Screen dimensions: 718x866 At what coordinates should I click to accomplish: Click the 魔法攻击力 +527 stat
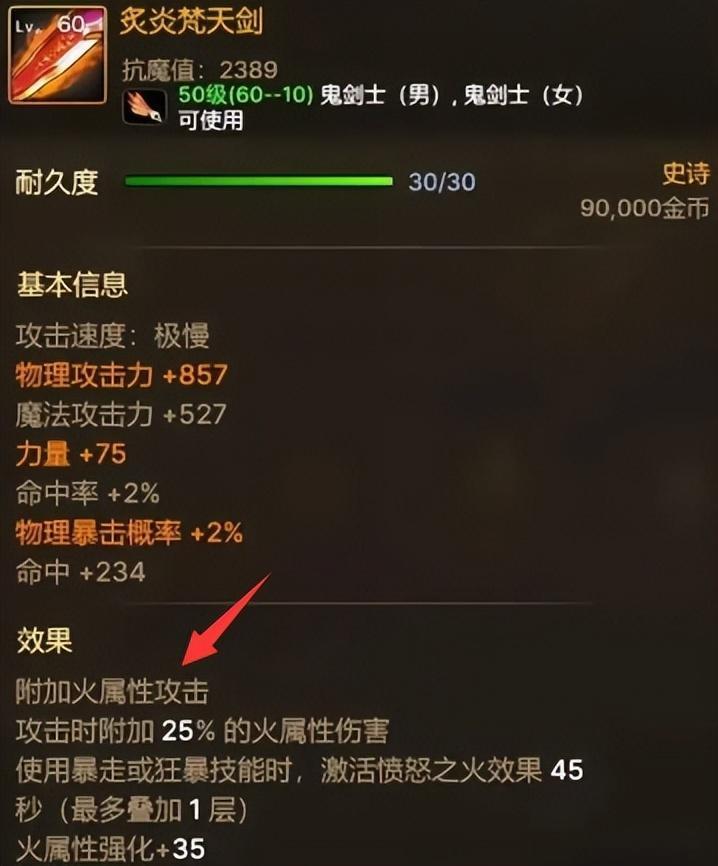pyautogui.click(x=121, y=415)
